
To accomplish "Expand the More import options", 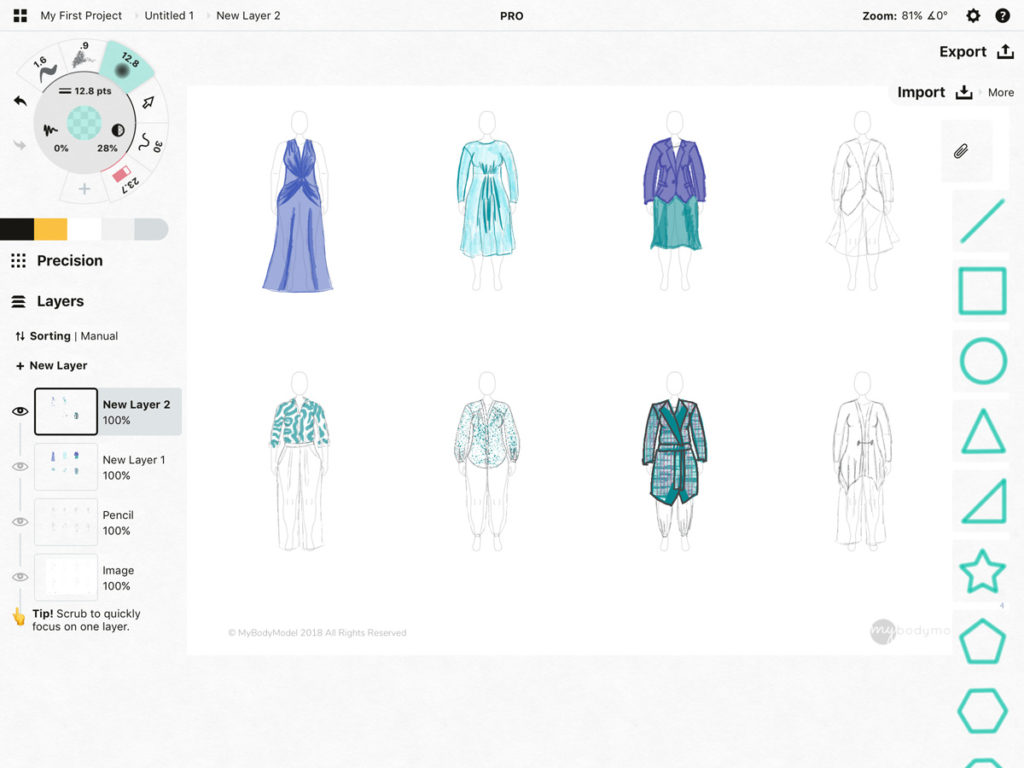I will [1000, 92].
